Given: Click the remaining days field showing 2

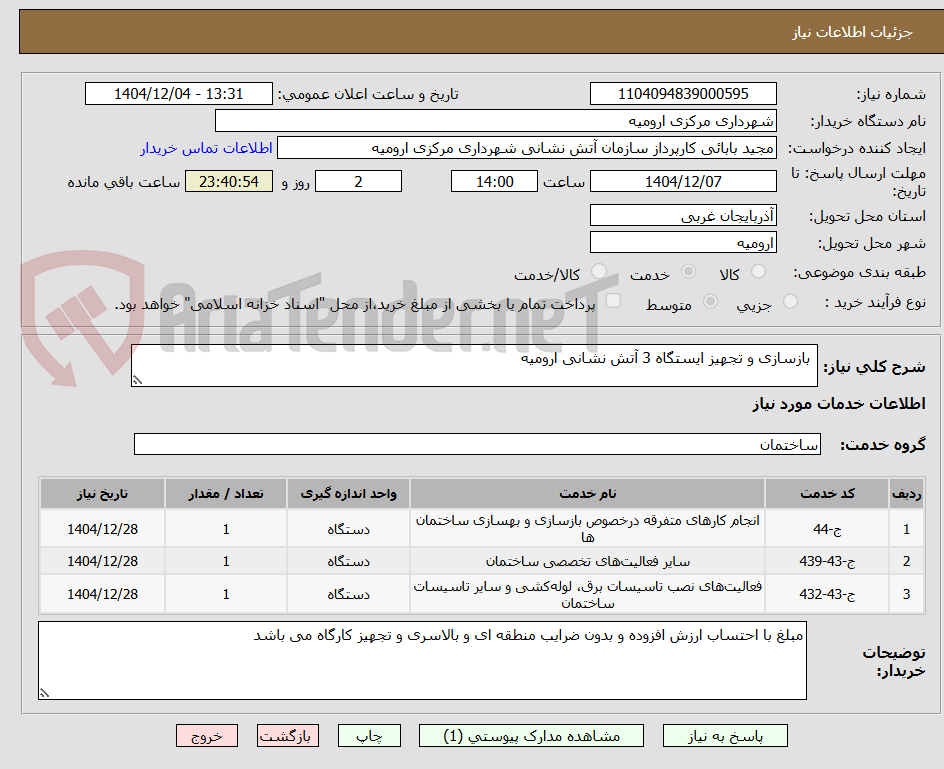Looking at the screenshot, I should point(358,181).
